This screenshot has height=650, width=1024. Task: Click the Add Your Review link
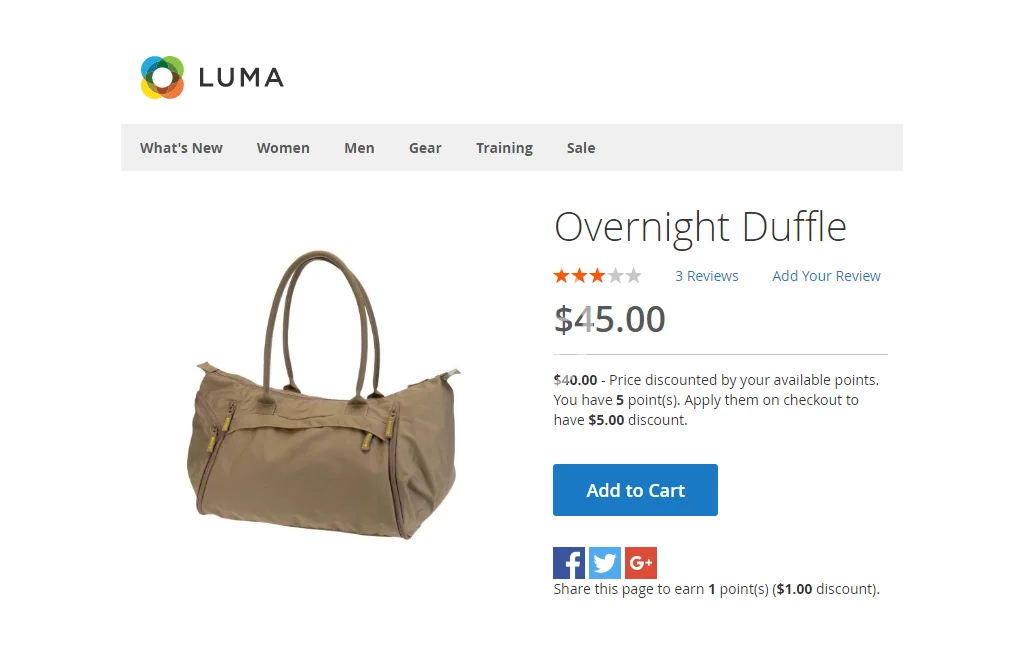pos(826,276)
